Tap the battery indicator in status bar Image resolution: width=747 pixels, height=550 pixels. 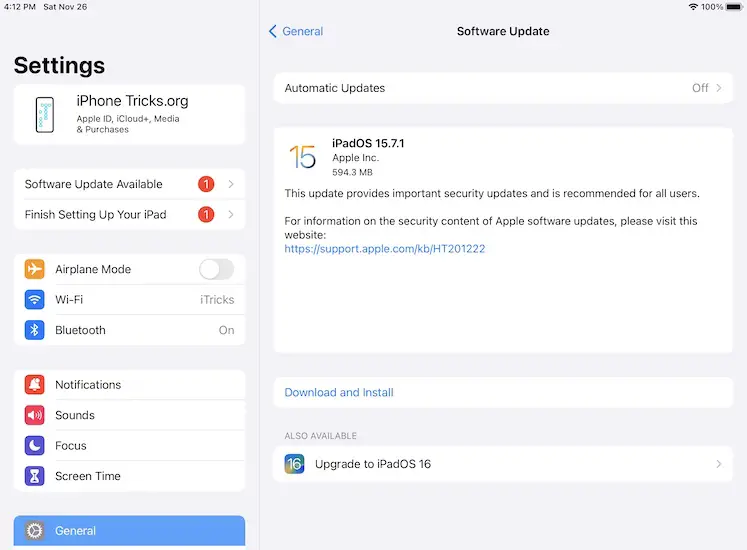coord(733,7)
